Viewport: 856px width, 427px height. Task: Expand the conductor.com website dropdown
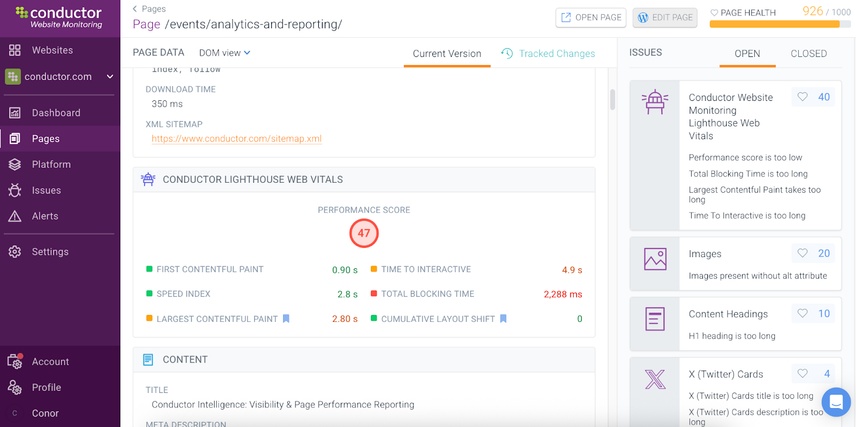pos(110,76)
